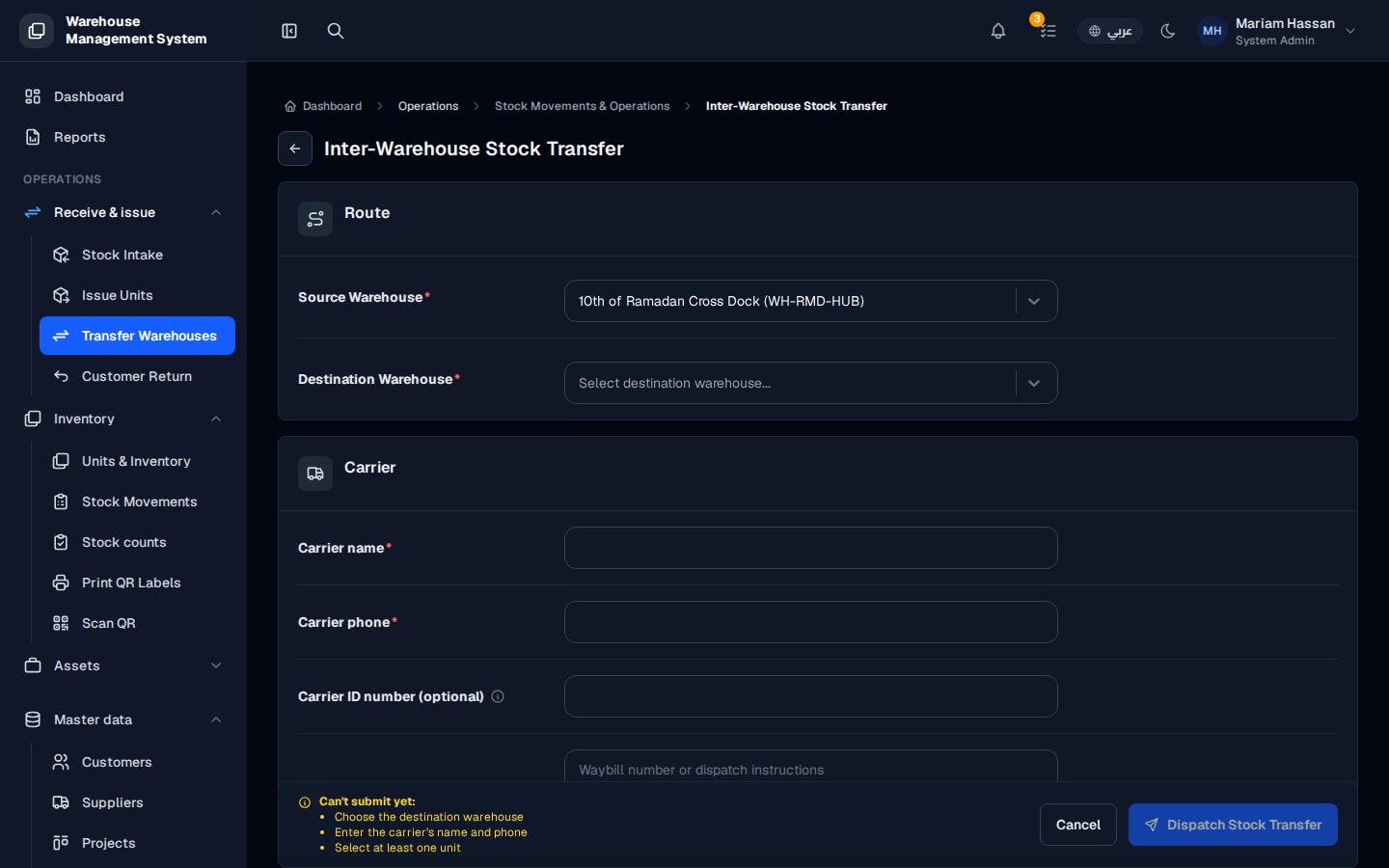The image size is (1389, 868).
Task: Open Projects under Master data
Action: [137, 843]
